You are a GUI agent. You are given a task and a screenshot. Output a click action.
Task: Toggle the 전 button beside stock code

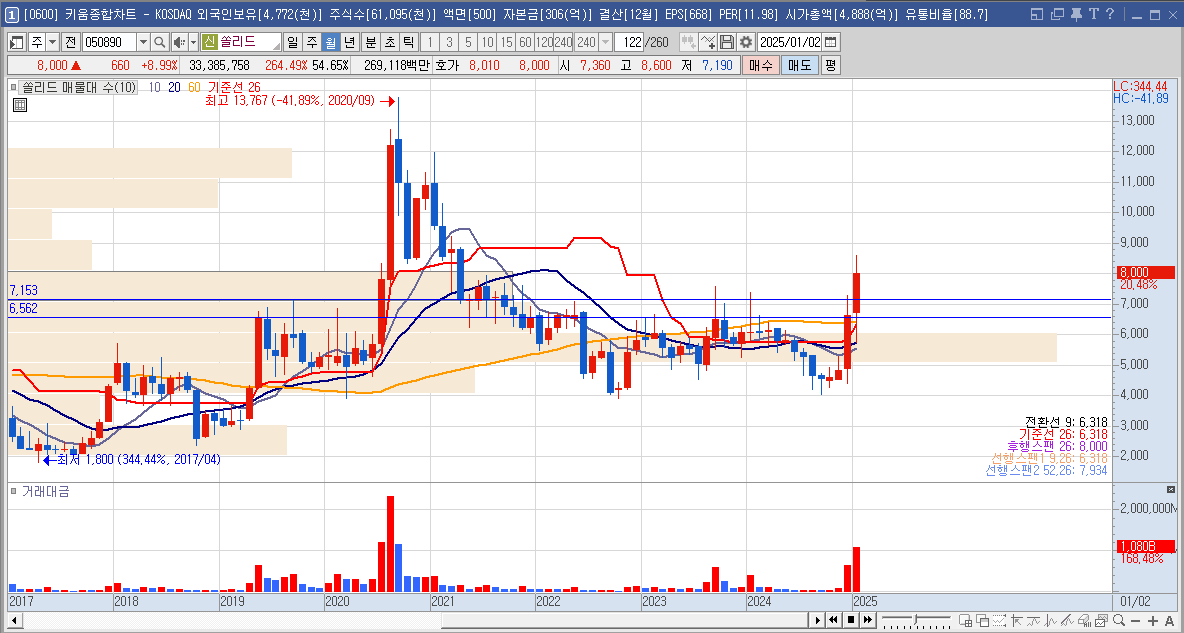(x=70, y=42)
